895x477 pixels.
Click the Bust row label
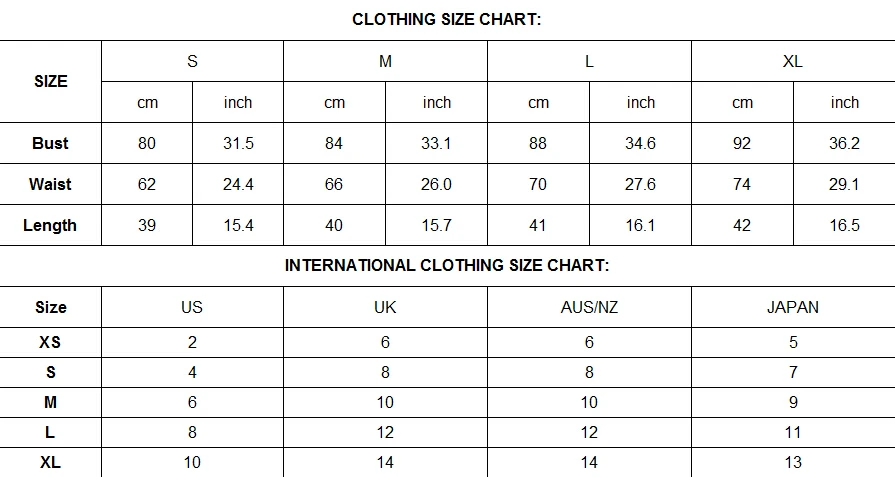coord(50,143)
